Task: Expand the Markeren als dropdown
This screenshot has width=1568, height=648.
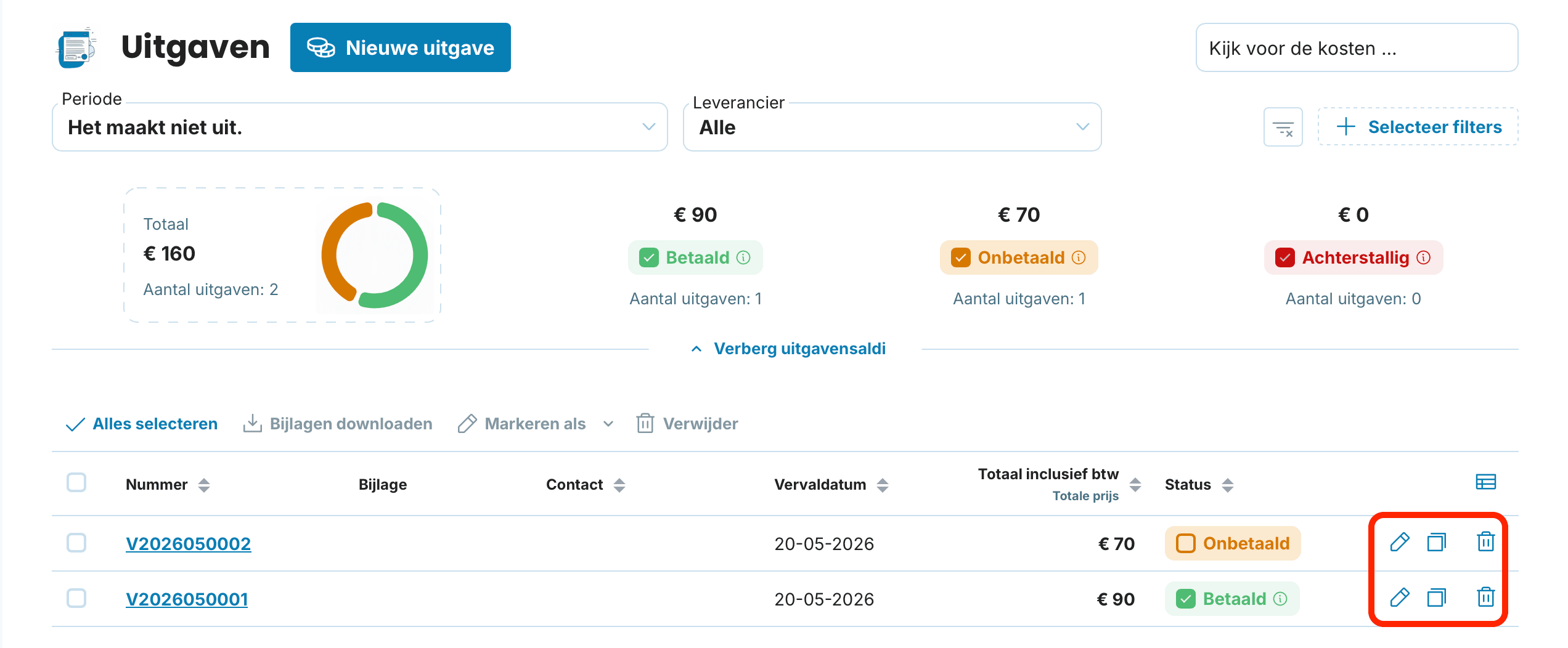Action: pyautogui.click(x=536, y=424)
